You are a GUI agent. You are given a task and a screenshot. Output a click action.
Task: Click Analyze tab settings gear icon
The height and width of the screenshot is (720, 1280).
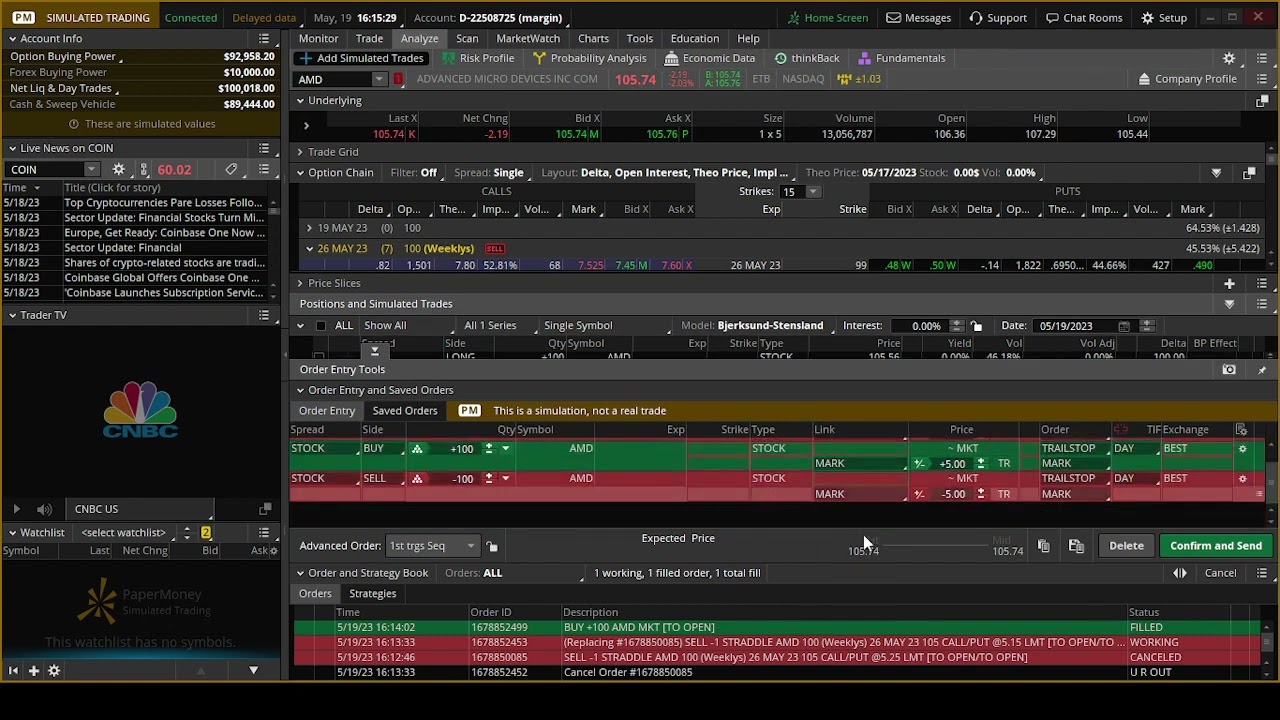pos(1229,59)
